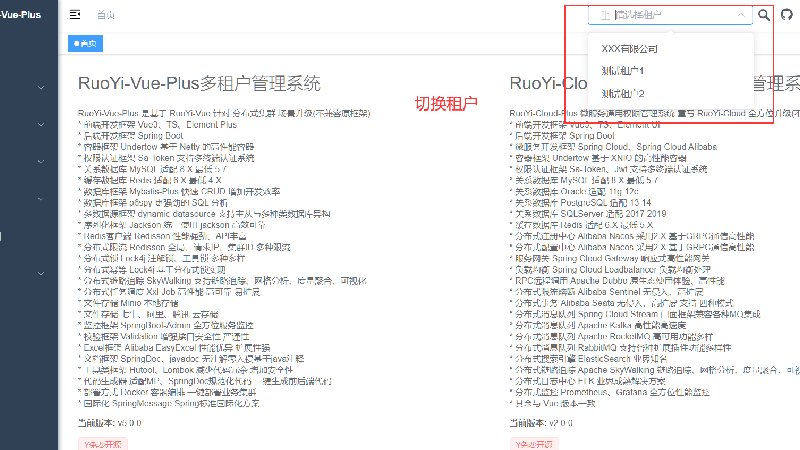The width and height of the screenshot is (800, 450).
Task: Click "Sa-Token" line in RuoYi-Vue-Plus list
Action: pos(166,158)
